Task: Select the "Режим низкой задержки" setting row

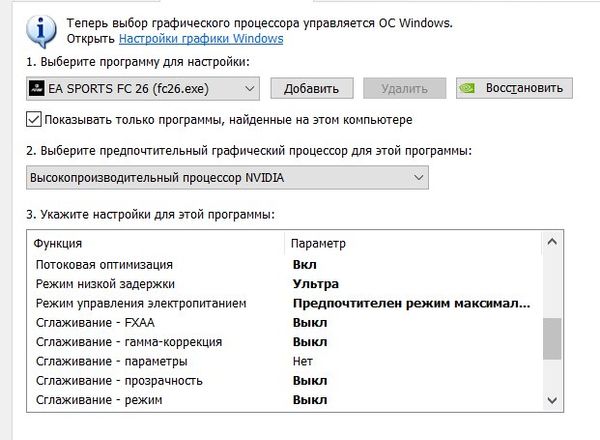Action: [104, 284]
